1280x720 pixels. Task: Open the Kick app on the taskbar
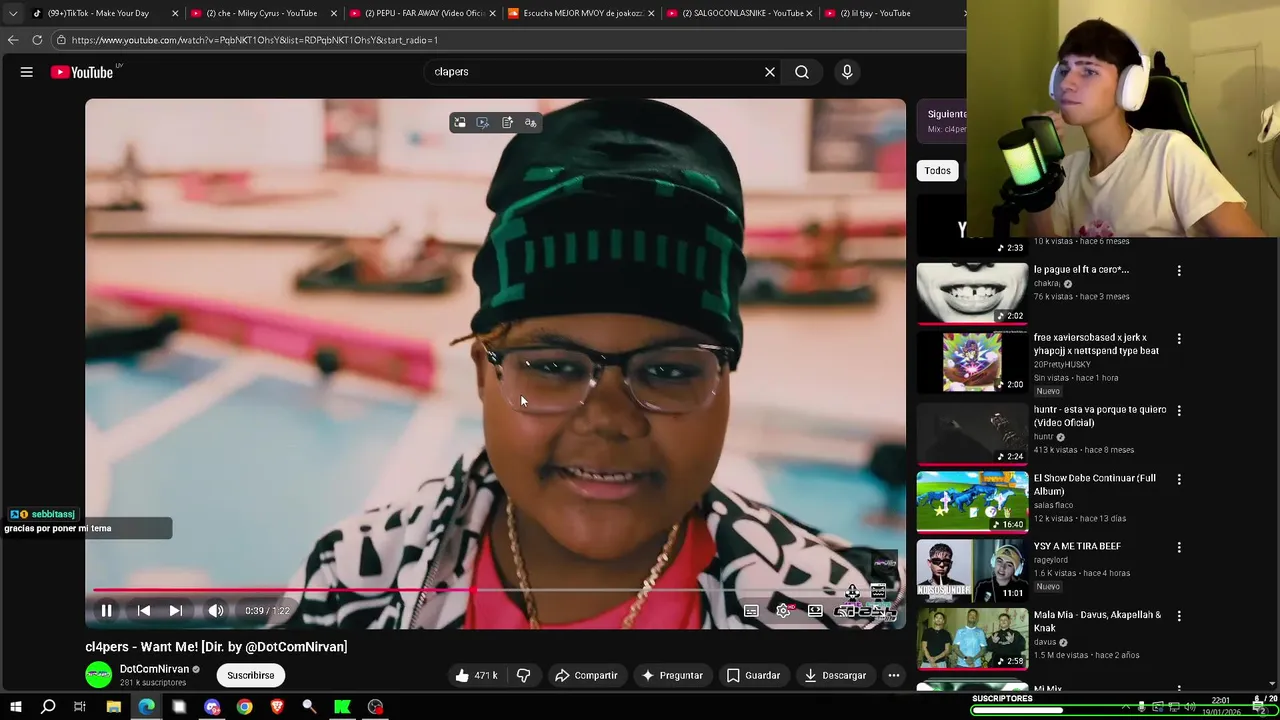(342, 707)
